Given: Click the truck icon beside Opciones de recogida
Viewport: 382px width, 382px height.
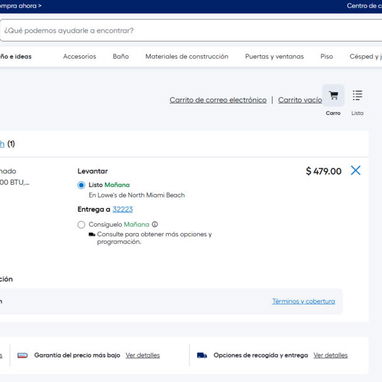Looking at the screenshot, I should click(202, 355).
